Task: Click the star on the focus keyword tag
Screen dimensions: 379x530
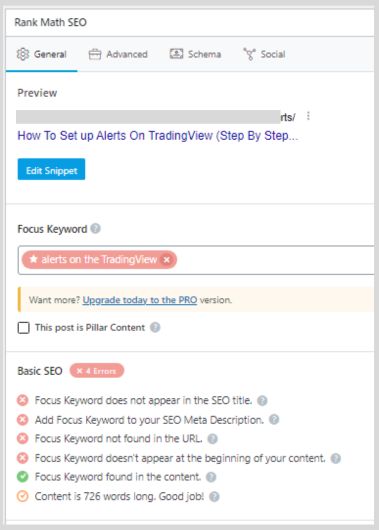Action: pyautogui.click(x=33, y=259)
